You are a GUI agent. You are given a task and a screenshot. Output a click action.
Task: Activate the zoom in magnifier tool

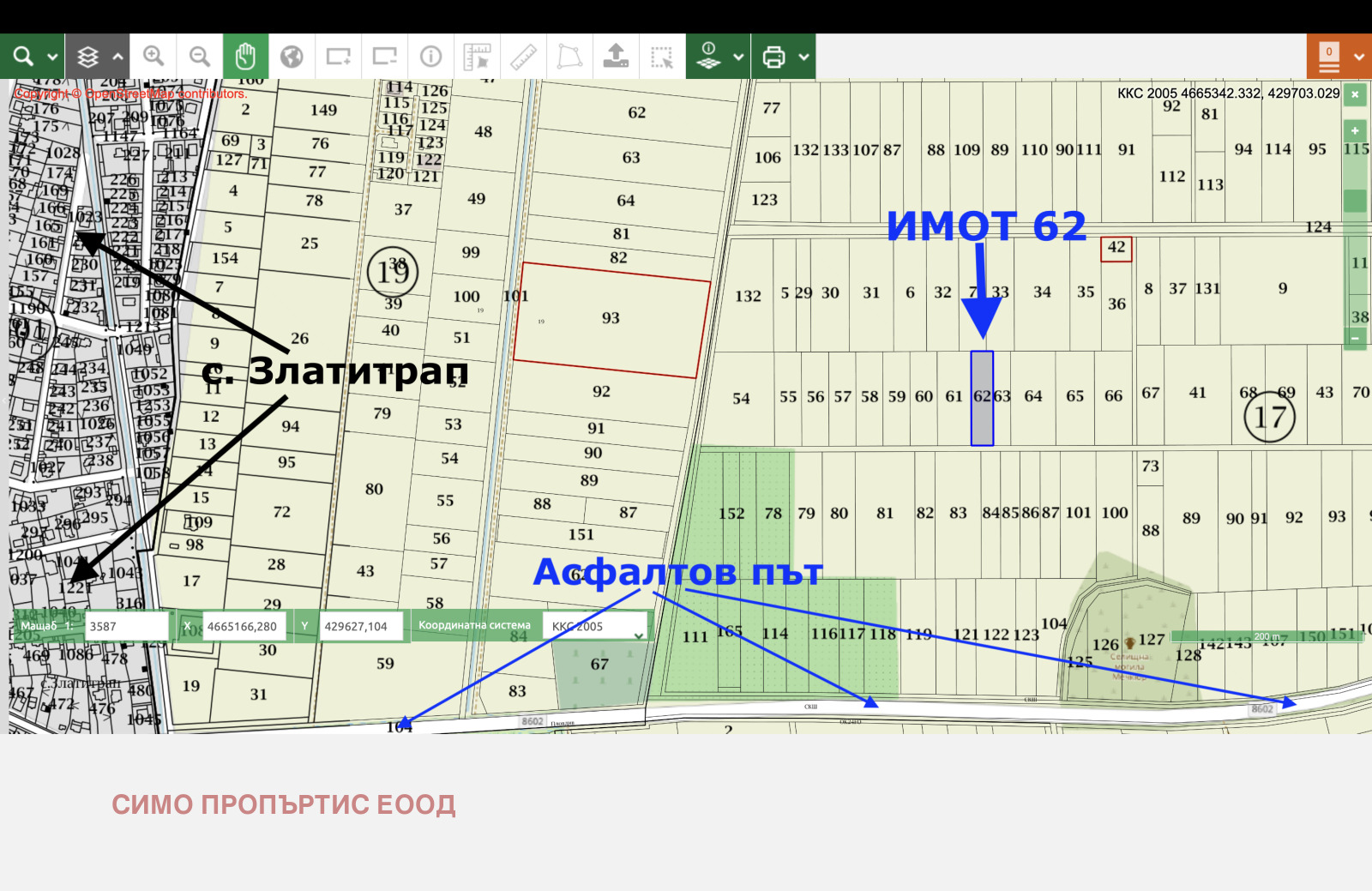coord(154,56)
